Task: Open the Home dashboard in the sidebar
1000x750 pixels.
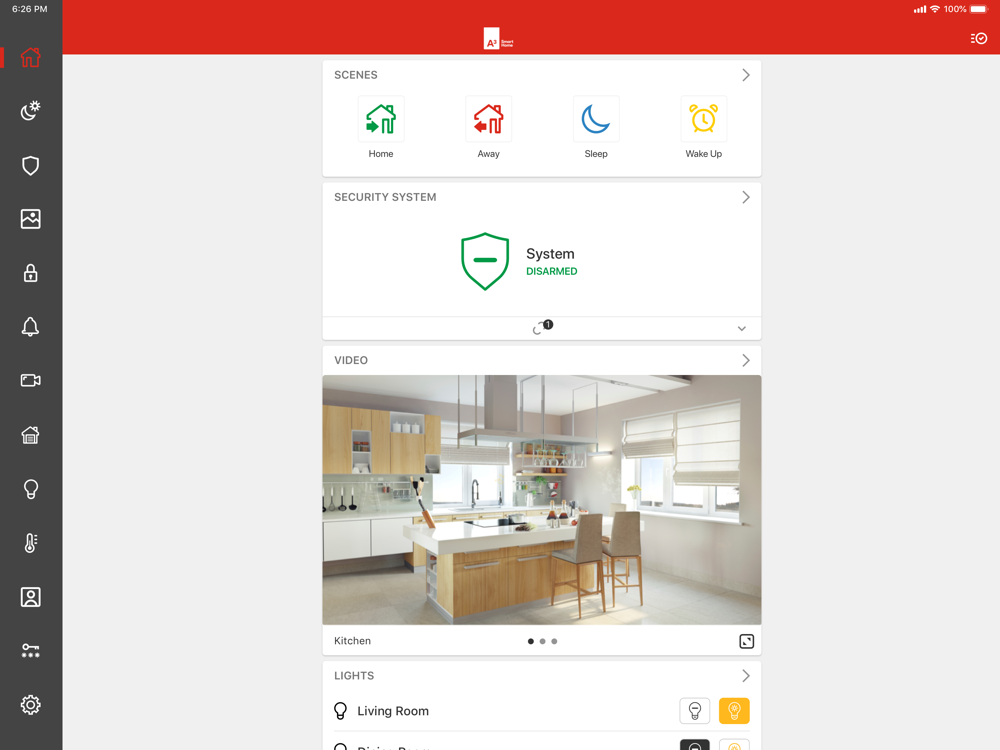Action: [31, 57]
